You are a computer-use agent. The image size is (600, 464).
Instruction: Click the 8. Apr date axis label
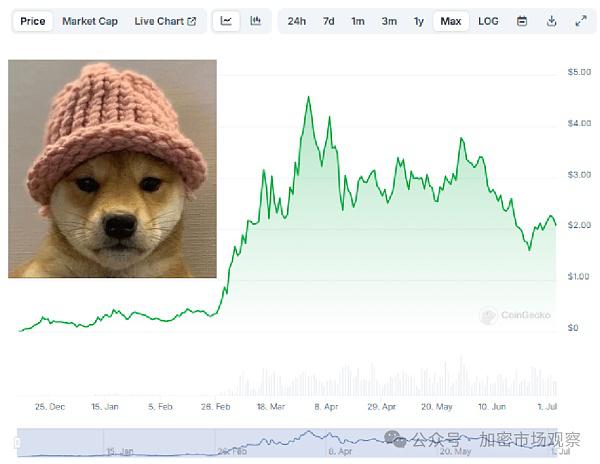(326, 407)
